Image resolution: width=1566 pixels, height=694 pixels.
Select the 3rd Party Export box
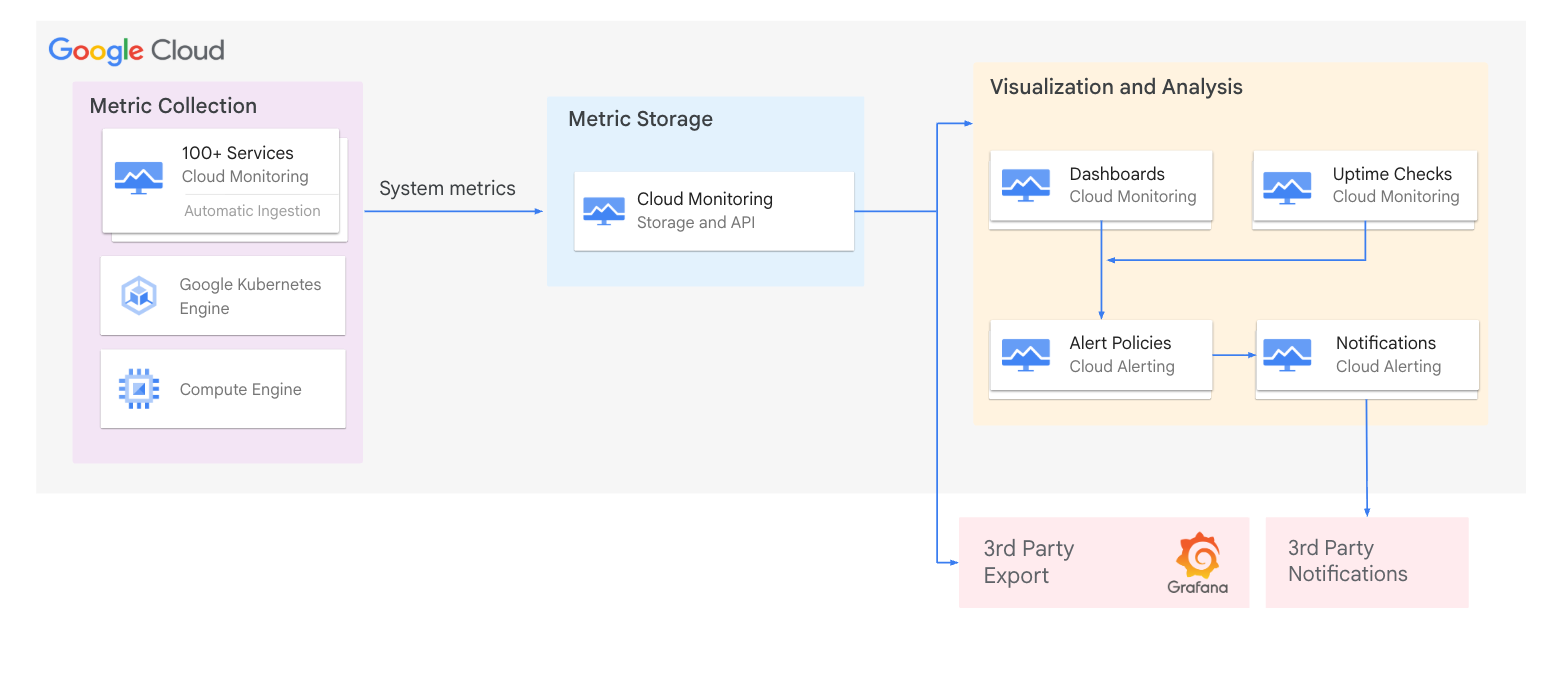[x=1104, y=562]
